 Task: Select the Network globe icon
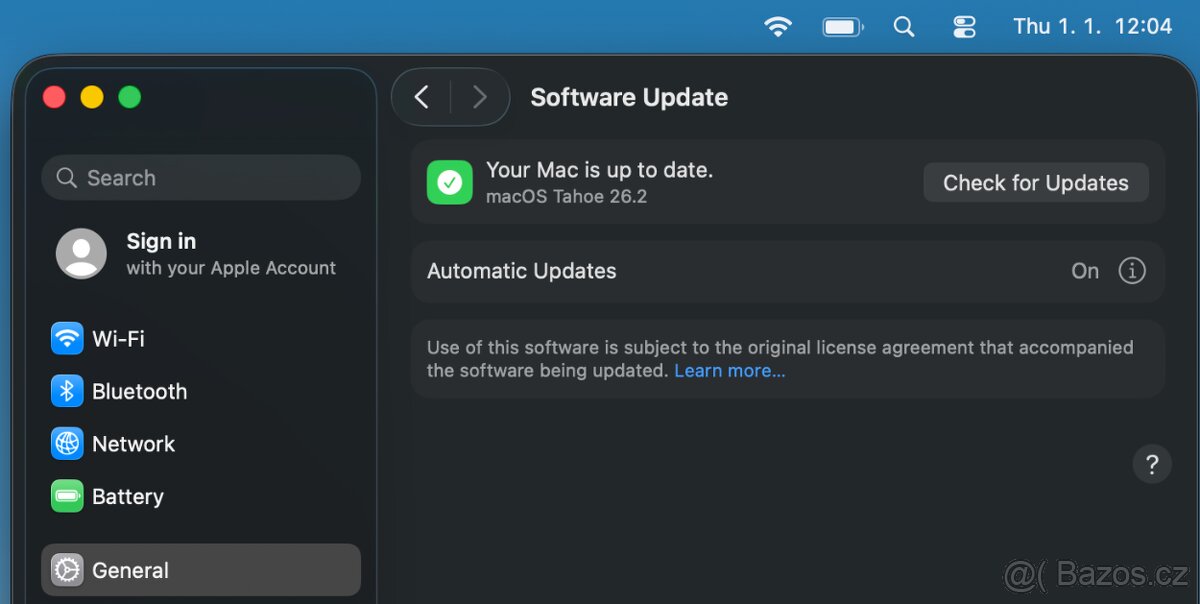[x=67, y=444]
